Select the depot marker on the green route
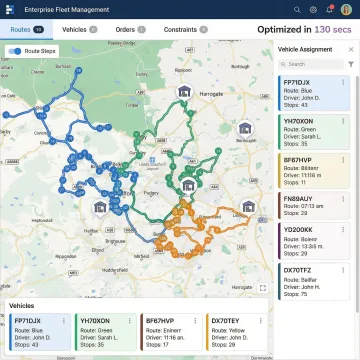This screenshot has width=360, height=360. (x=188, y=186)
